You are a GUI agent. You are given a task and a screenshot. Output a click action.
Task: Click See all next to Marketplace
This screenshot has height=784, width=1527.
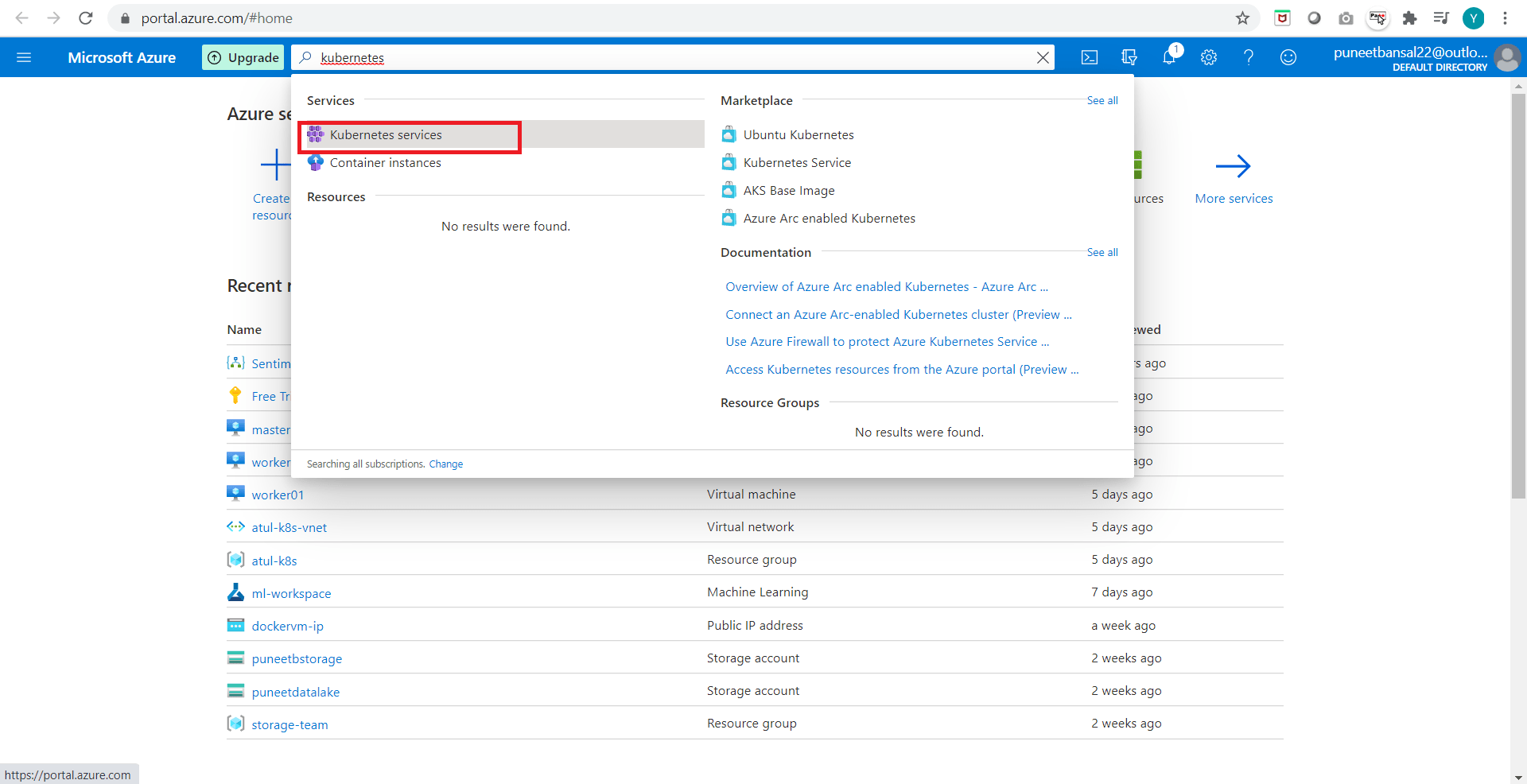point(1102,101)
